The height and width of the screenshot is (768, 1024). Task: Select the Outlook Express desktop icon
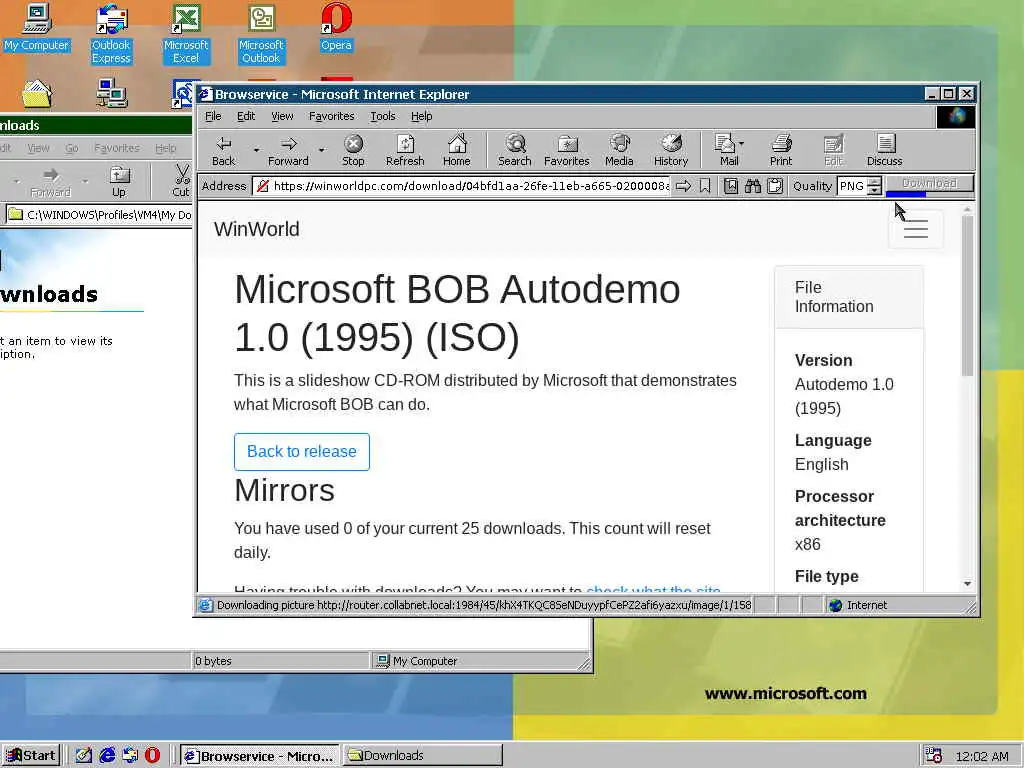coord(111,33)
